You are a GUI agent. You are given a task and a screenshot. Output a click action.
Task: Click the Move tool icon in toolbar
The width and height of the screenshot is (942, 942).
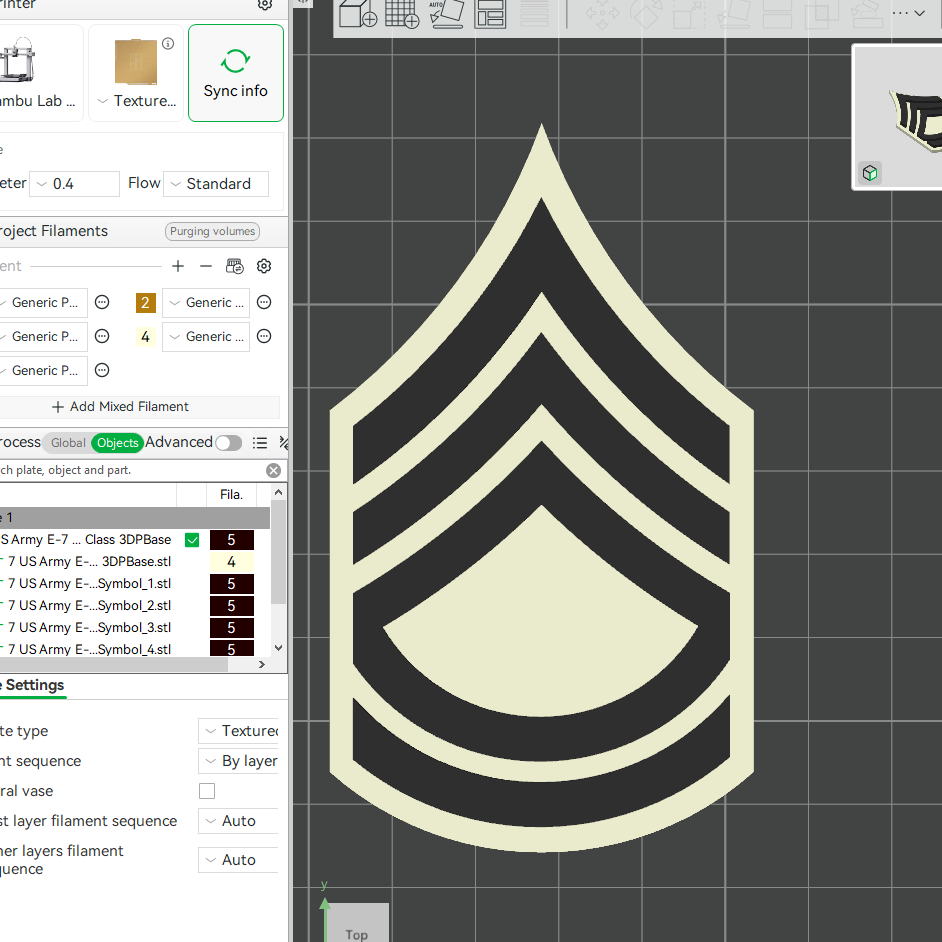coord(603,14)
